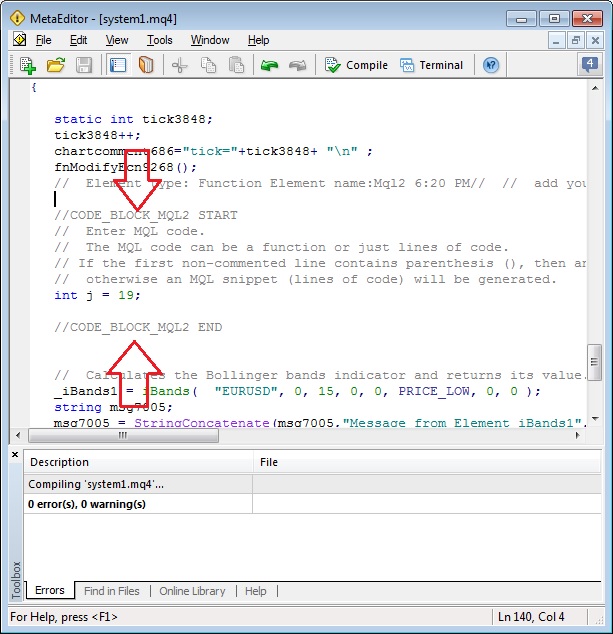Click the Toolbox vertical label
The width and height of the screenshot is (613, 634).
15,580
